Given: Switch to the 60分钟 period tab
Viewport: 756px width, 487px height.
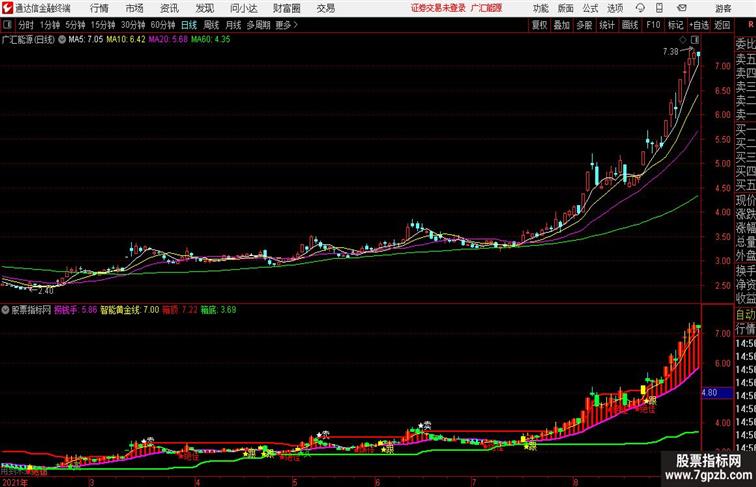Looking at the screenshot, I should (163, 25).
